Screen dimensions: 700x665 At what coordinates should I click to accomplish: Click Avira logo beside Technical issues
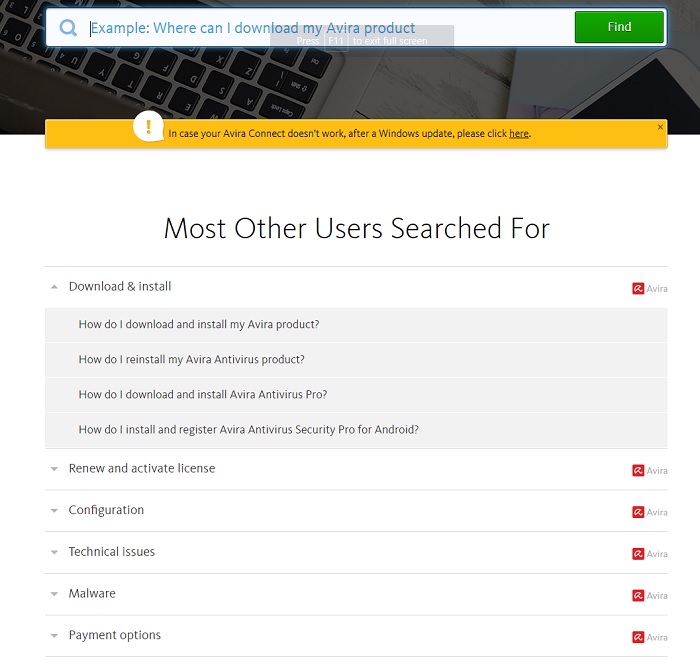point(650,554)
